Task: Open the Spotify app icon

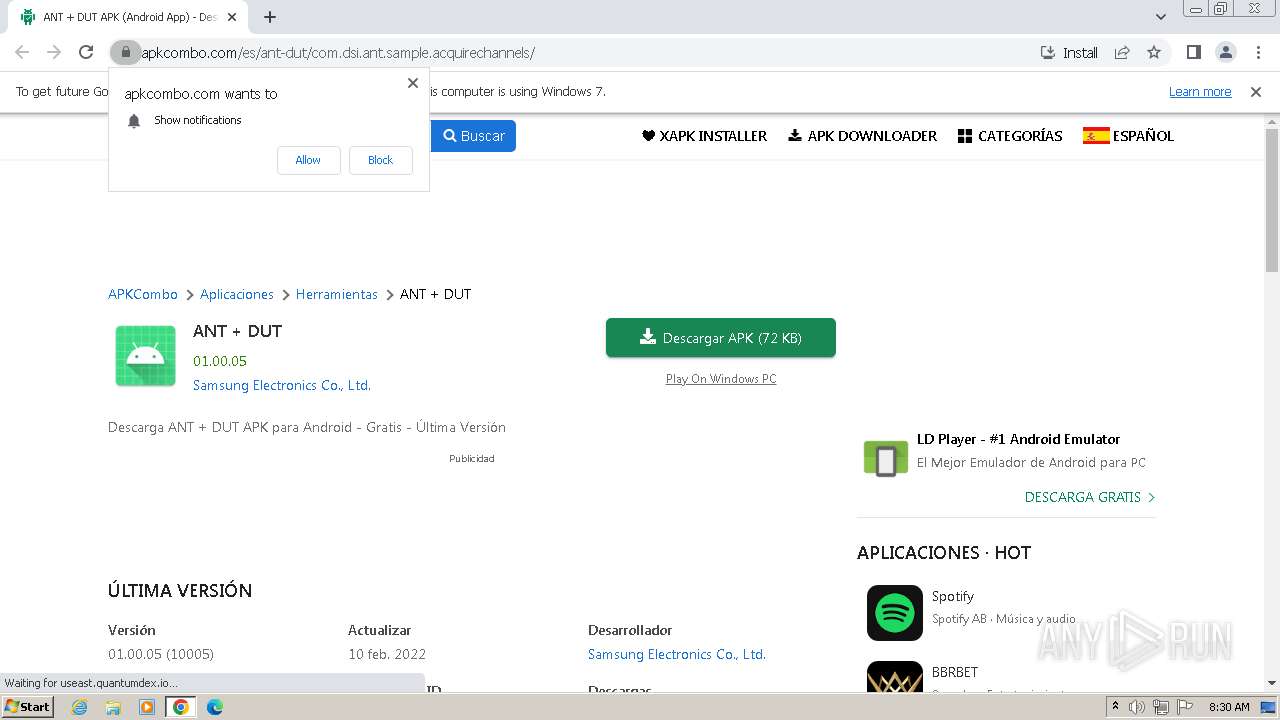Action: (895, 613)
